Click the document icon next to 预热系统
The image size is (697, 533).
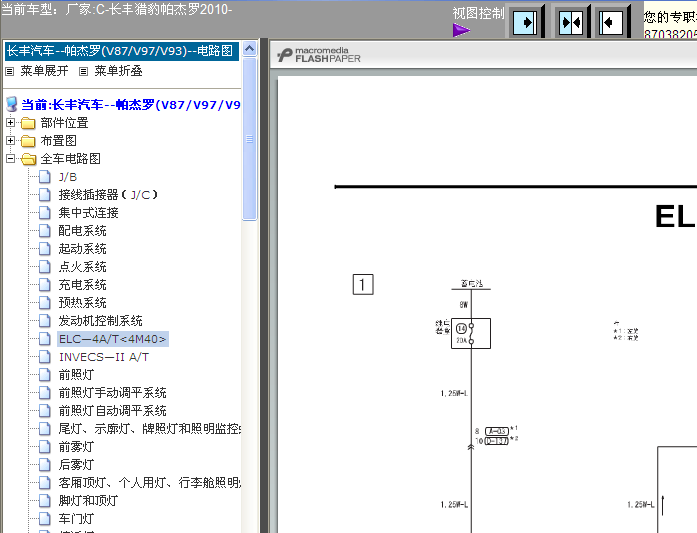click(x=44, y=303)
